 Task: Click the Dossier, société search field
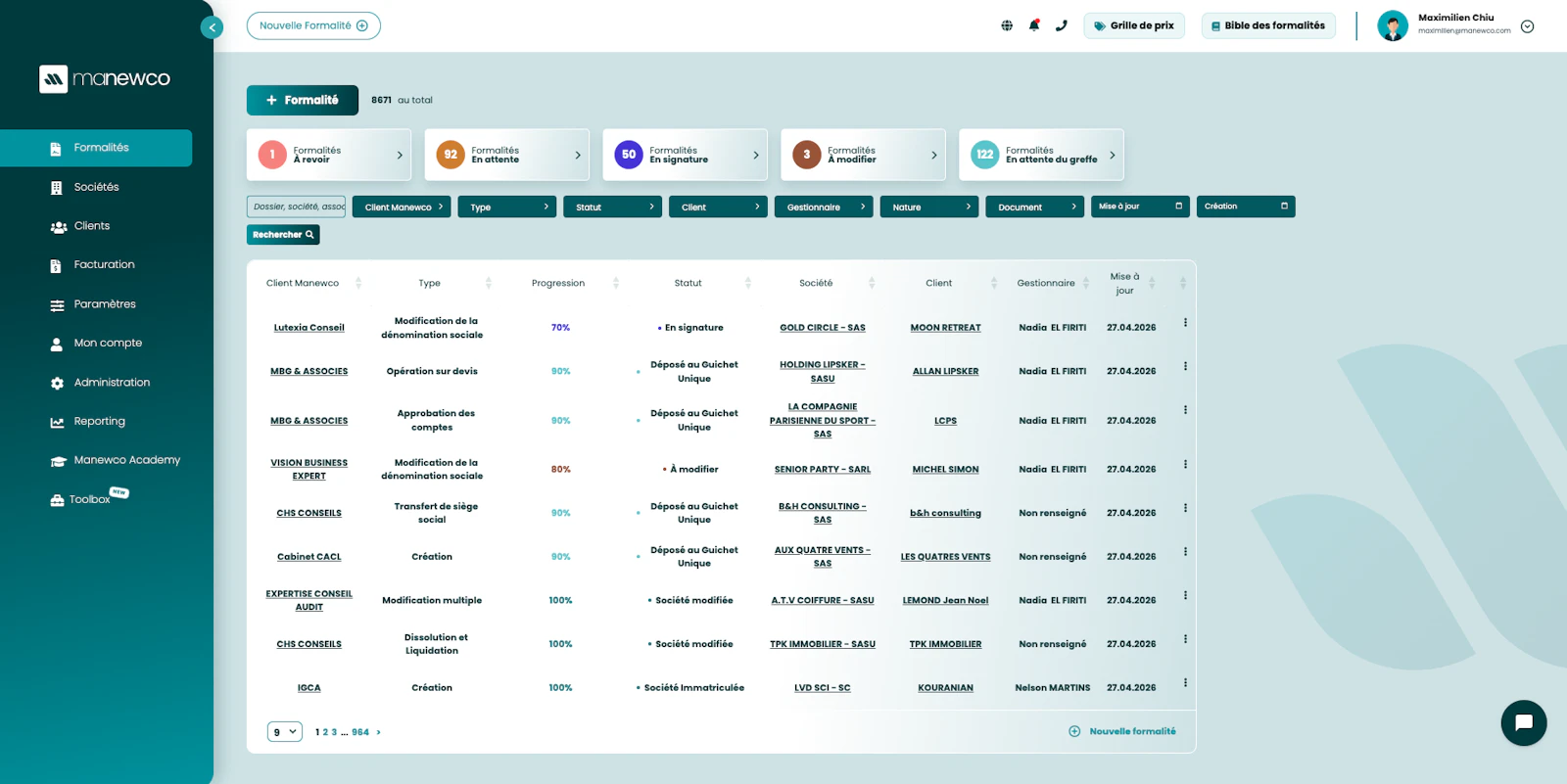point(297,207)
